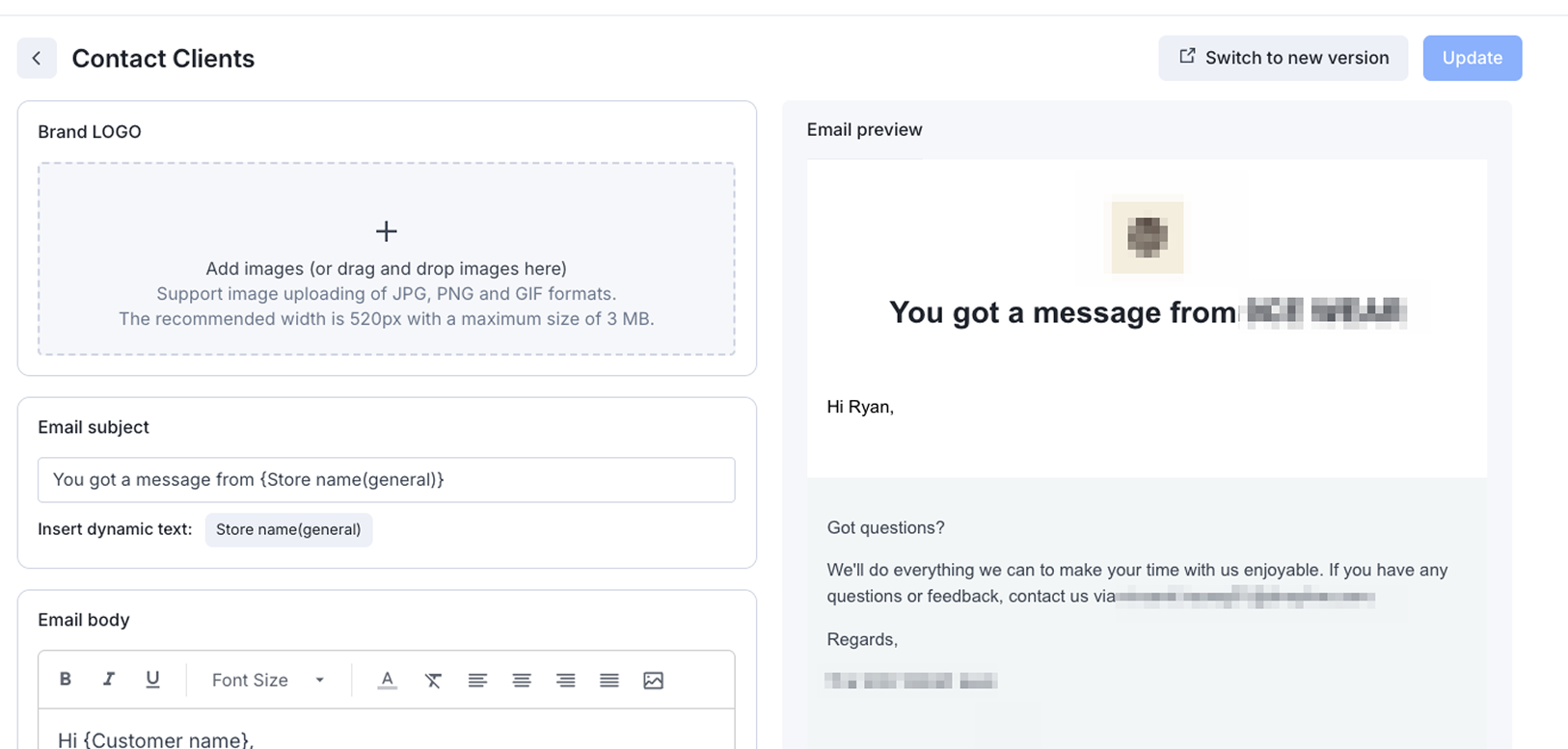The width and height of the screenshot is (1568, 749).
Task: Click the Email subject input field
Action: [x=386, y=480]
